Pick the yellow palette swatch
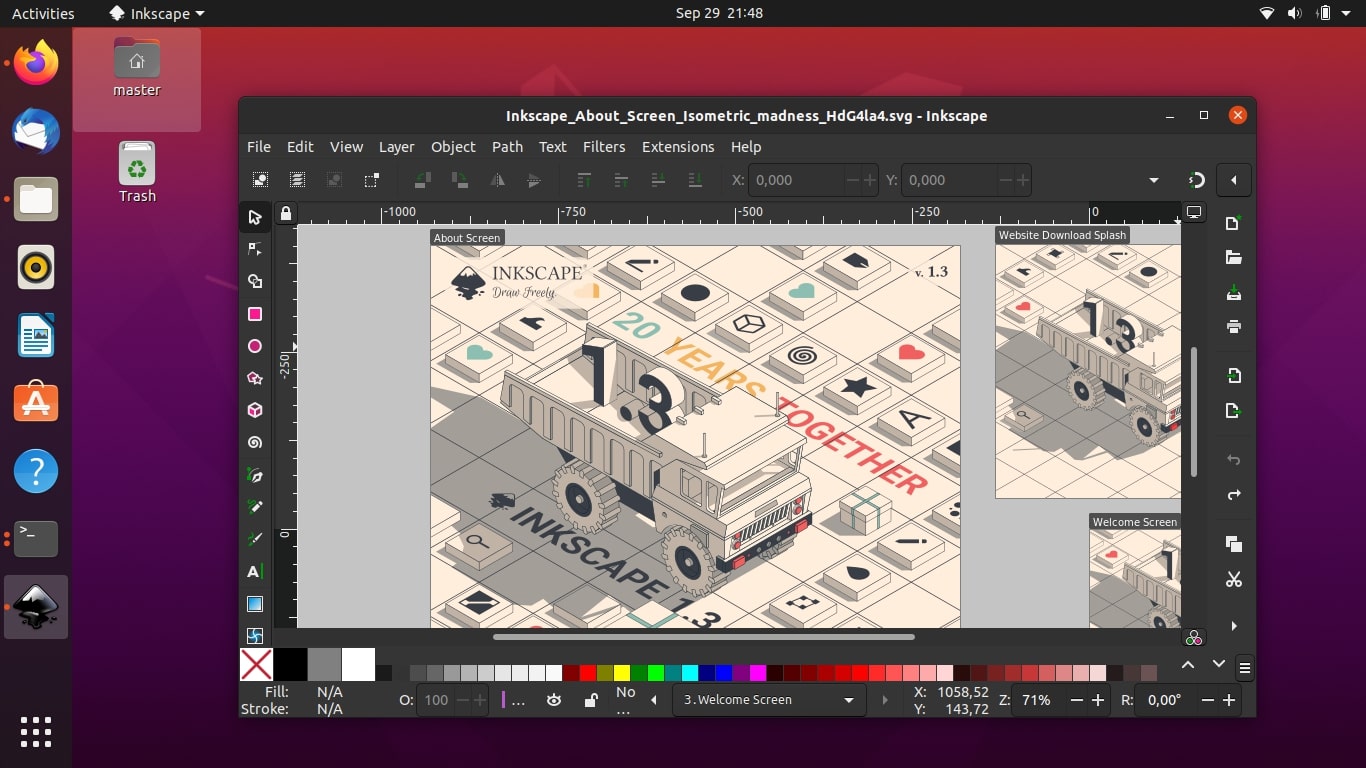The image size is (1366, 768). pyautogui.click(x=621, y=673)
